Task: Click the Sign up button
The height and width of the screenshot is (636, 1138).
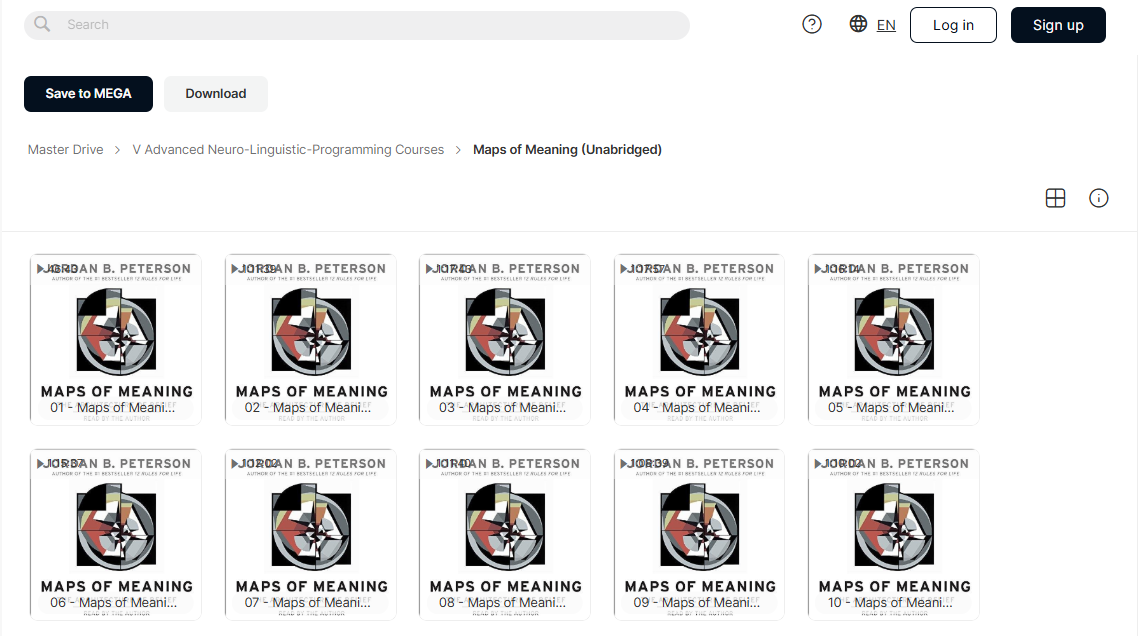Action: [1057, 25]
